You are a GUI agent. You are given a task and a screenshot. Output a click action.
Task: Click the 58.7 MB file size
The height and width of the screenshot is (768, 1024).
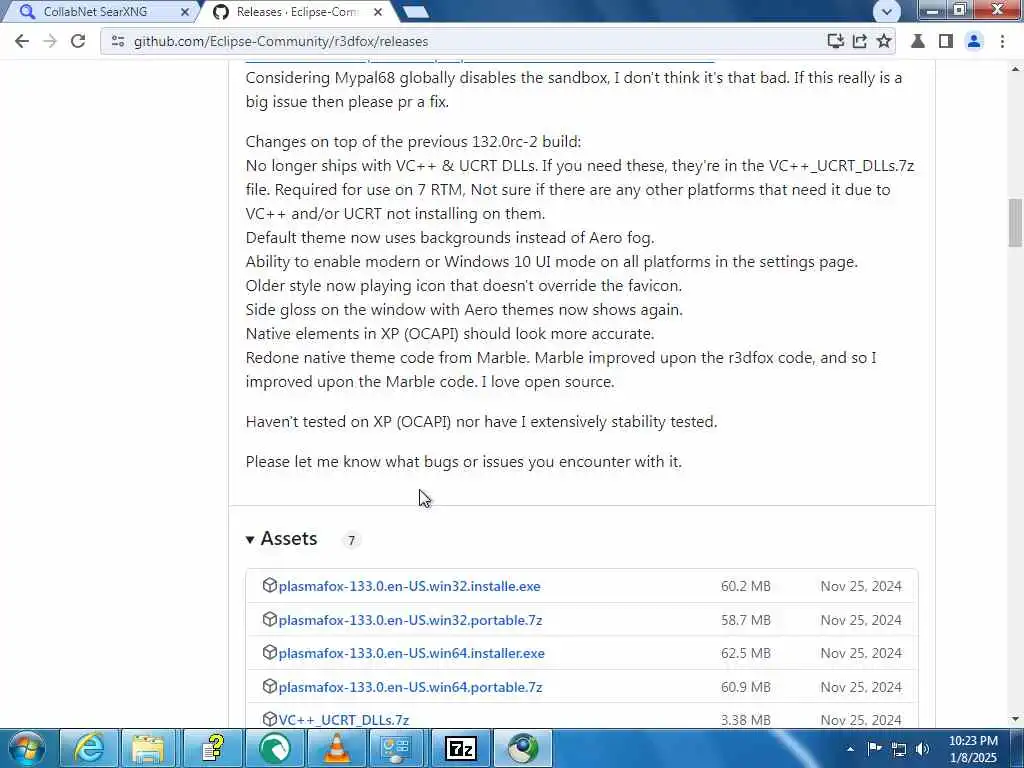coord(746,620)
